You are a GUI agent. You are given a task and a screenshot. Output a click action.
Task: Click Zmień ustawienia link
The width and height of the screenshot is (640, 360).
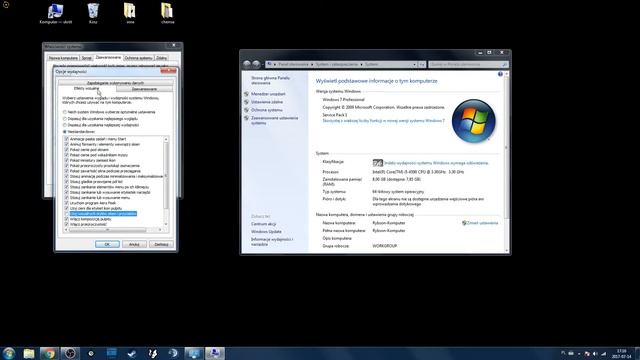482,223
